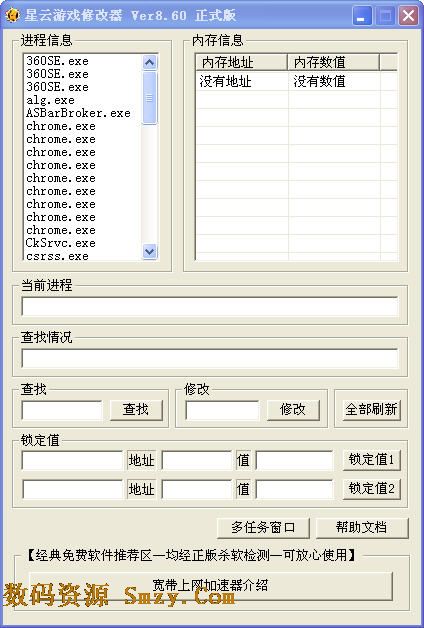The width and height of the screenshot is (424, 628).
Task: Select csrss.exe in the process list
Action: pos(57,256)
